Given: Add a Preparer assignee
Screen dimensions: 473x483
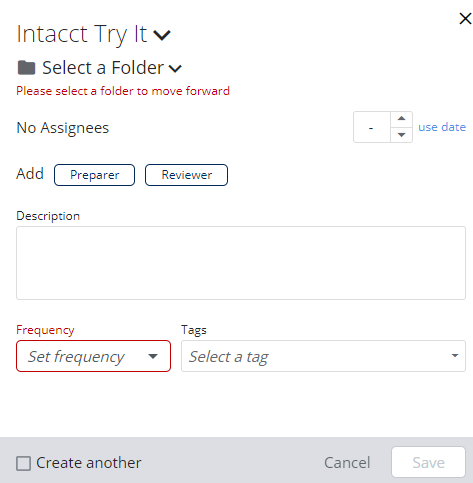Looking at the screenshot, I should click(95, 175).
